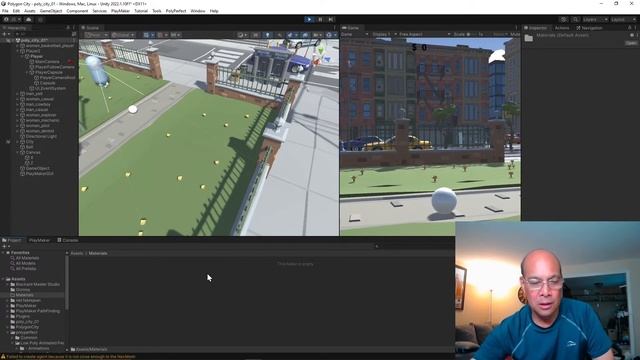Select man_cowboy in the Hierarchy
Screen dimensions: 640x360
pos(38,104)
